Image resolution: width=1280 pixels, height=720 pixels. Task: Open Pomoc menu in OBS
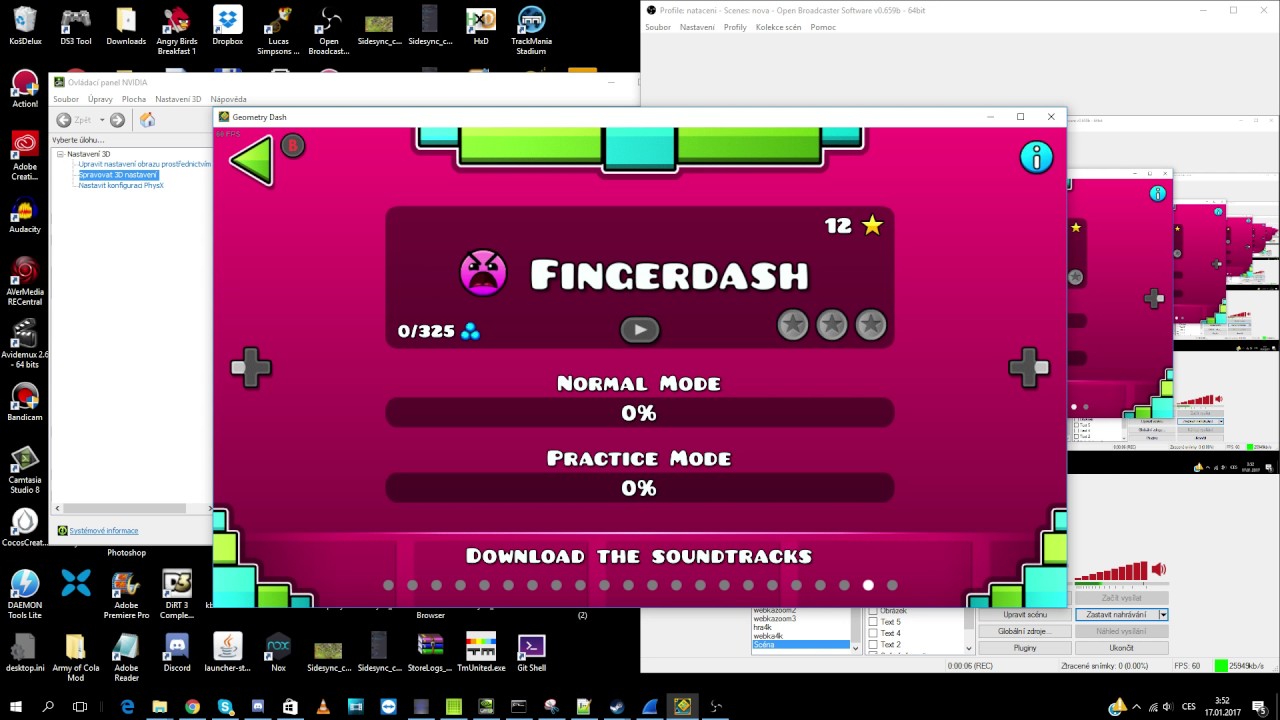click(823, 27)
